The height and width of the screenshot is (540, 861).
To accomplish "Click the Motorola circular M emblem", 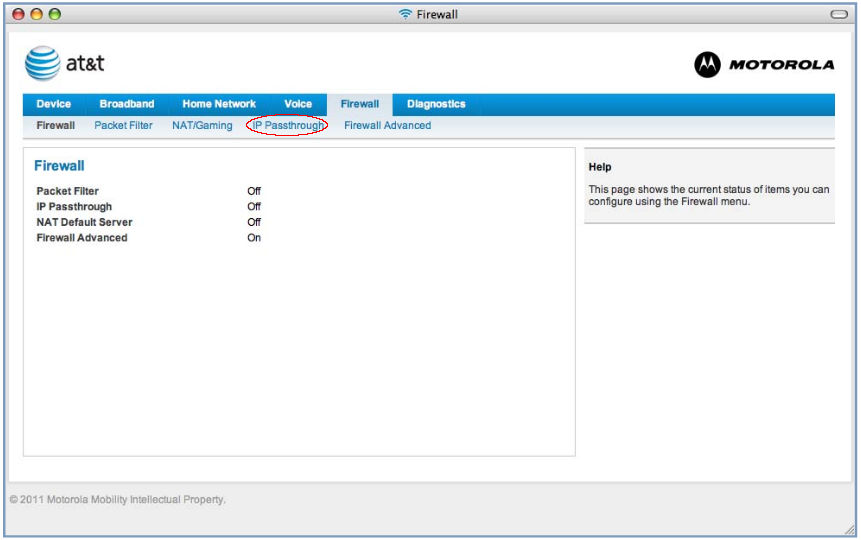I will [707, 65].
